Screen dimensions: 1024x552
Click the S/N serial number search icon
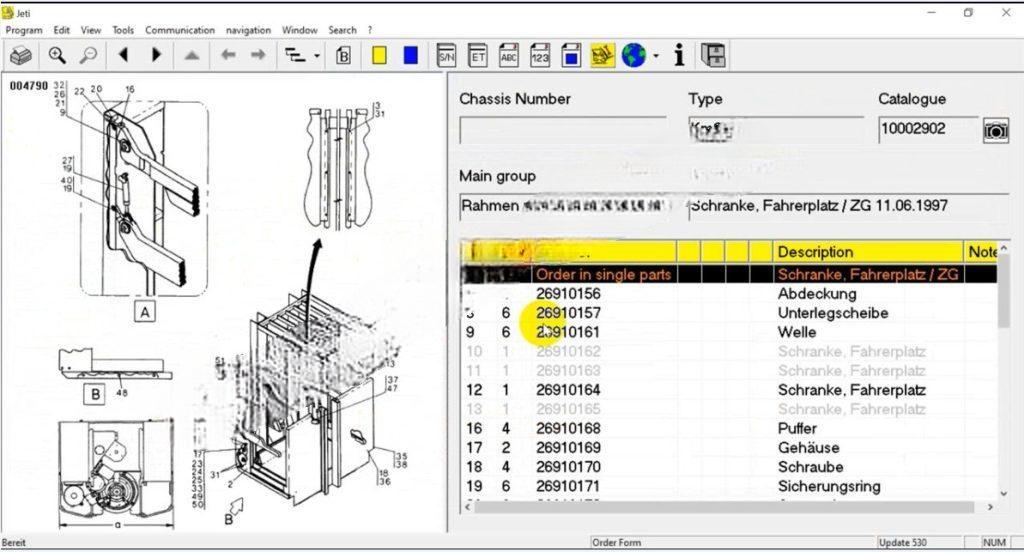coord(447,56)
